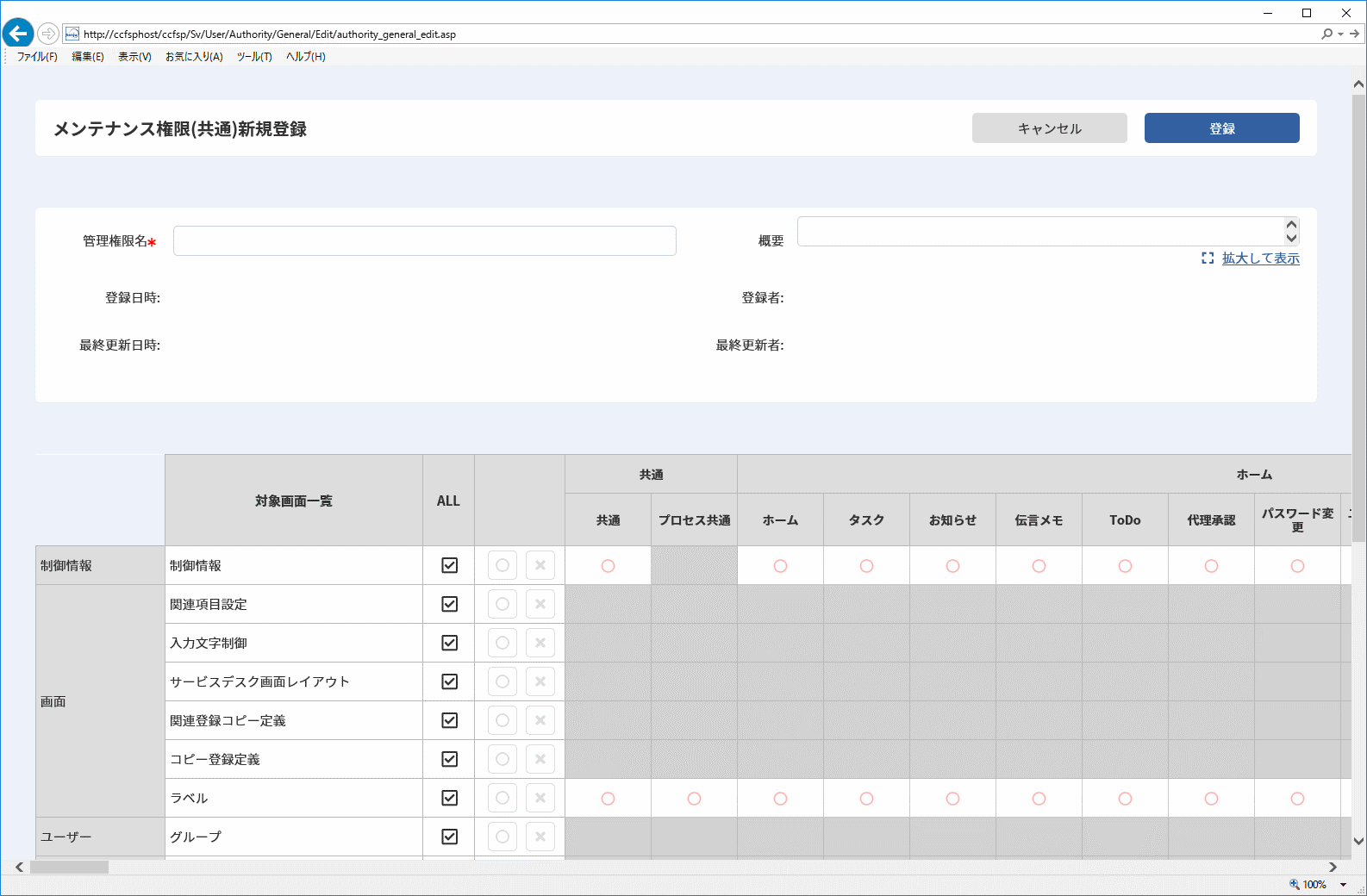Image resolution: width=1367 pixels, height=896 pixels.
Task: Click the circle allow button for 入力文字制御 row
Action: click(x=502, y=643)
